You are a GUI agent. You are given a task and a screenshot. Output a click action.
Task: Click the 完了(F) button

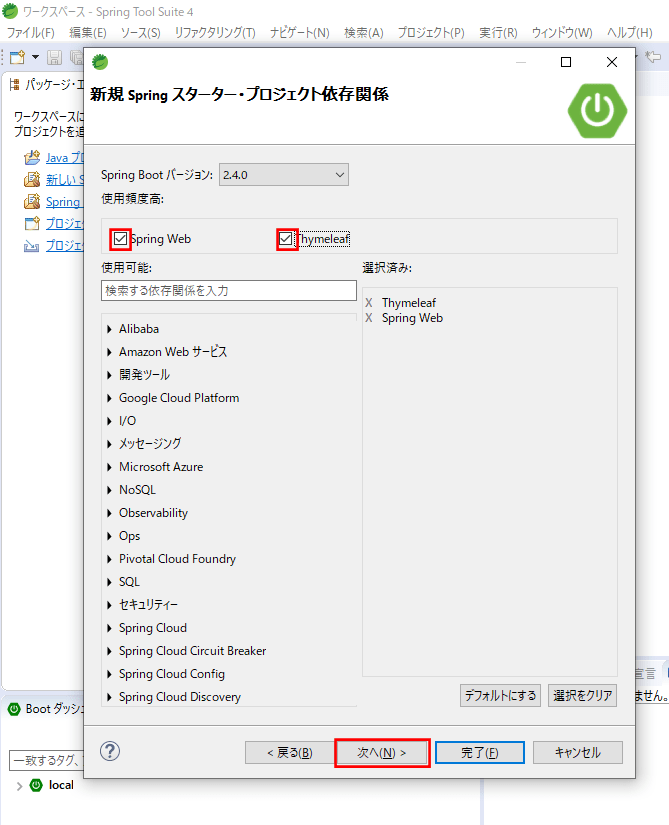(x=480, y=753)
